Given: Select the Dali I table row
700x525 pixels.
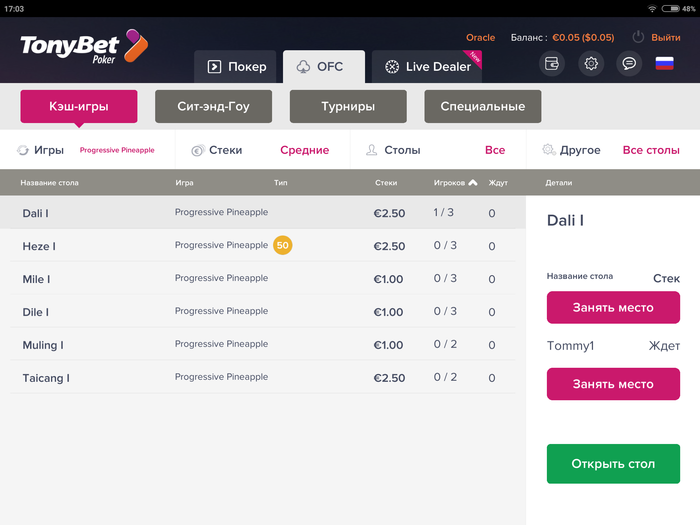Looking at the screenshot, I should [x=262, y=212].
